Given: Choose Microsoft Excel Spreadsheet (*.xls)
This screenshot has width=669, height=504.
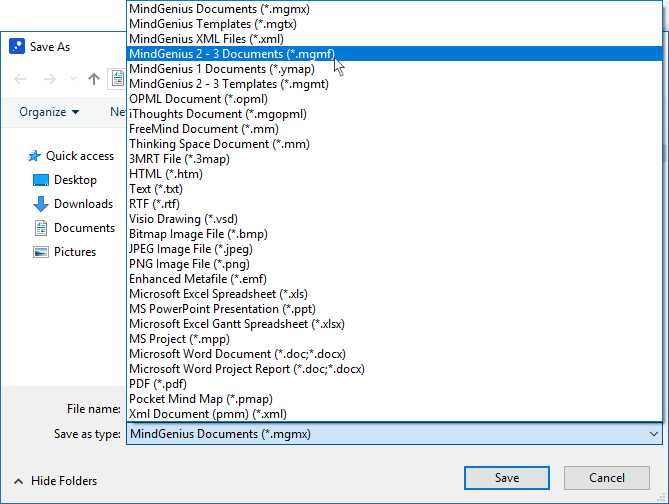Looking at the screenshot, I should point(394,294).
